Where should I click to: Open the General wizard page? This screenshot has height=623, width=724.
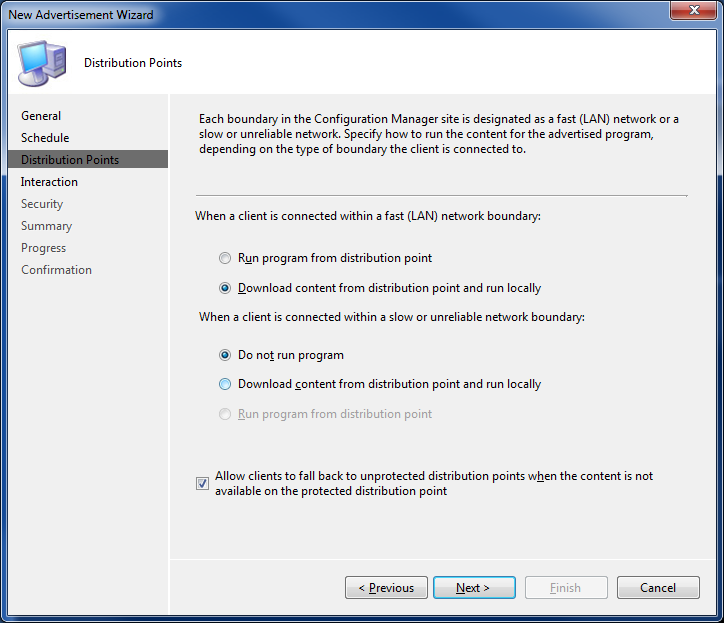point(41,116)
